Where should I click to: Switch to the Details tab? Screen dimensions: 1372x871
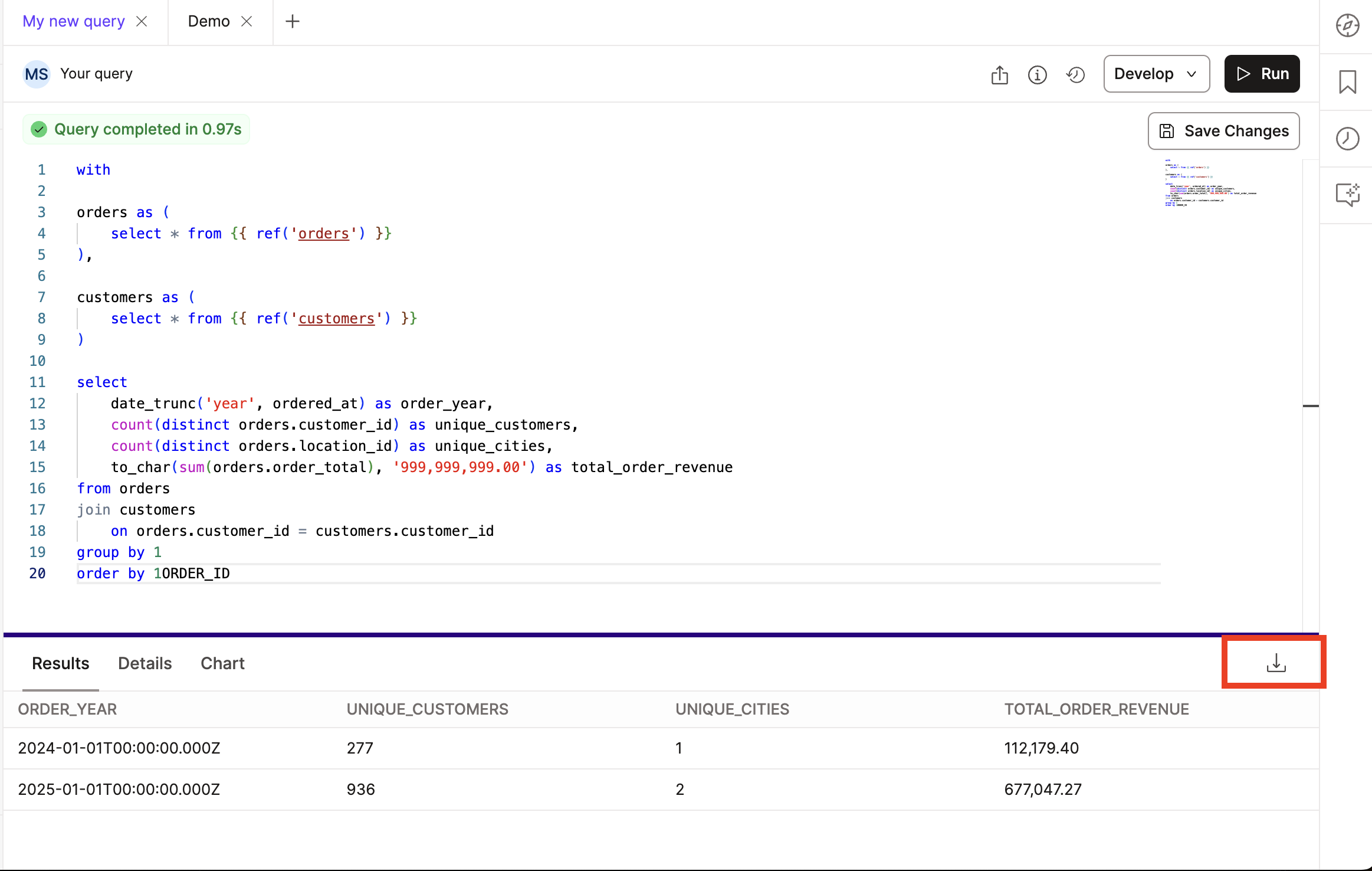click(x=144, y=663)
